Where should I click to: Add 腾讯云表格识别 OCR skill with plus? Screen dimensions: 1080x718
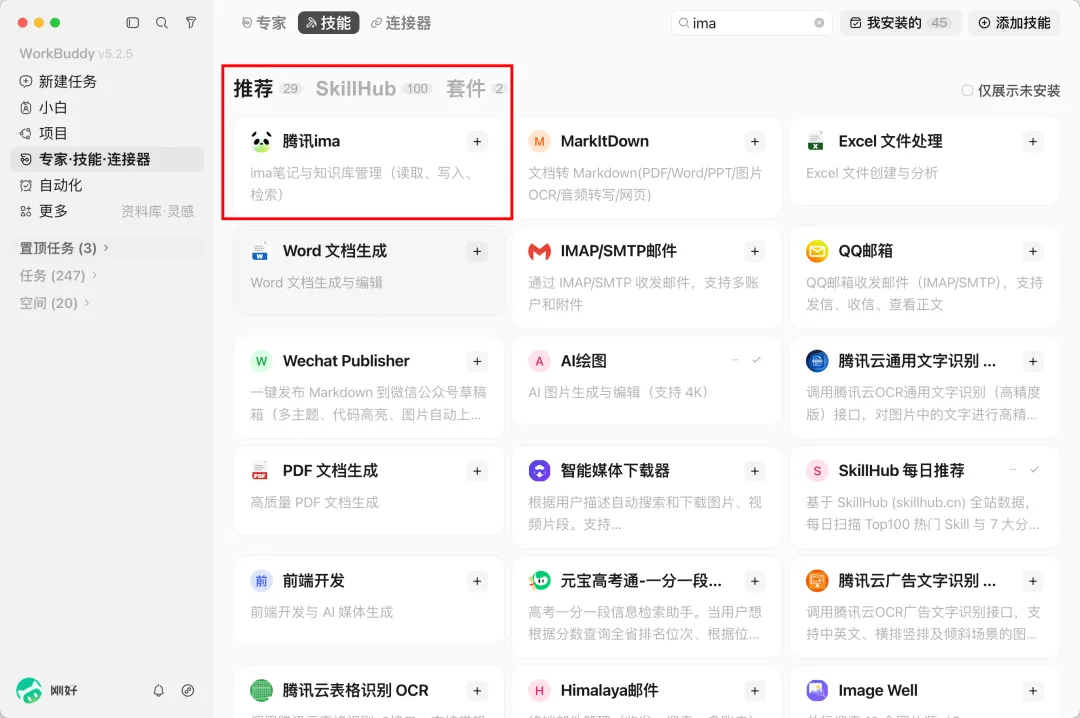point(477,690)
